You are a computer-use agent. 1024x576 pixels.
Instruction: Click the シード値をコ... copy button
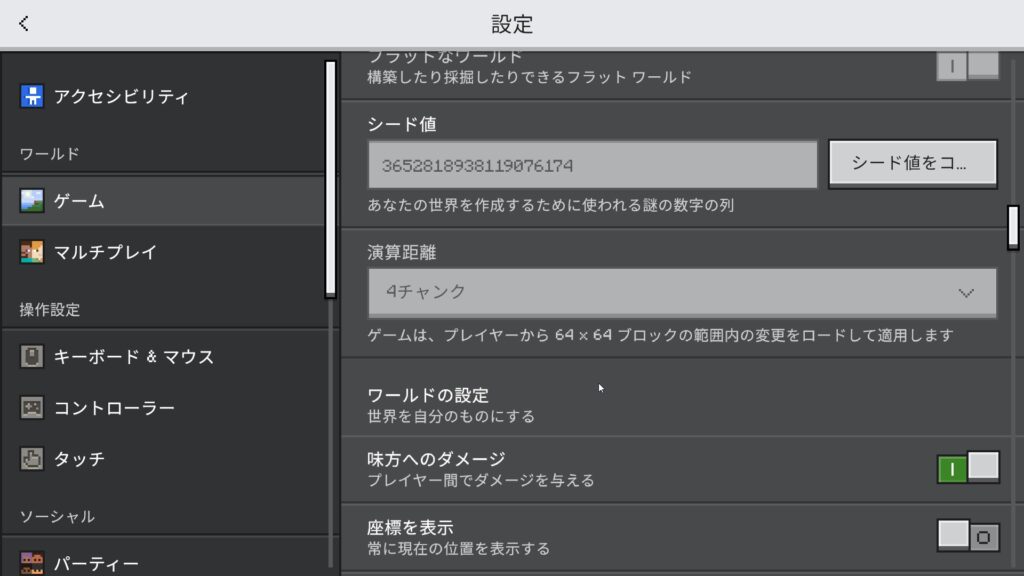pos(912,164)
